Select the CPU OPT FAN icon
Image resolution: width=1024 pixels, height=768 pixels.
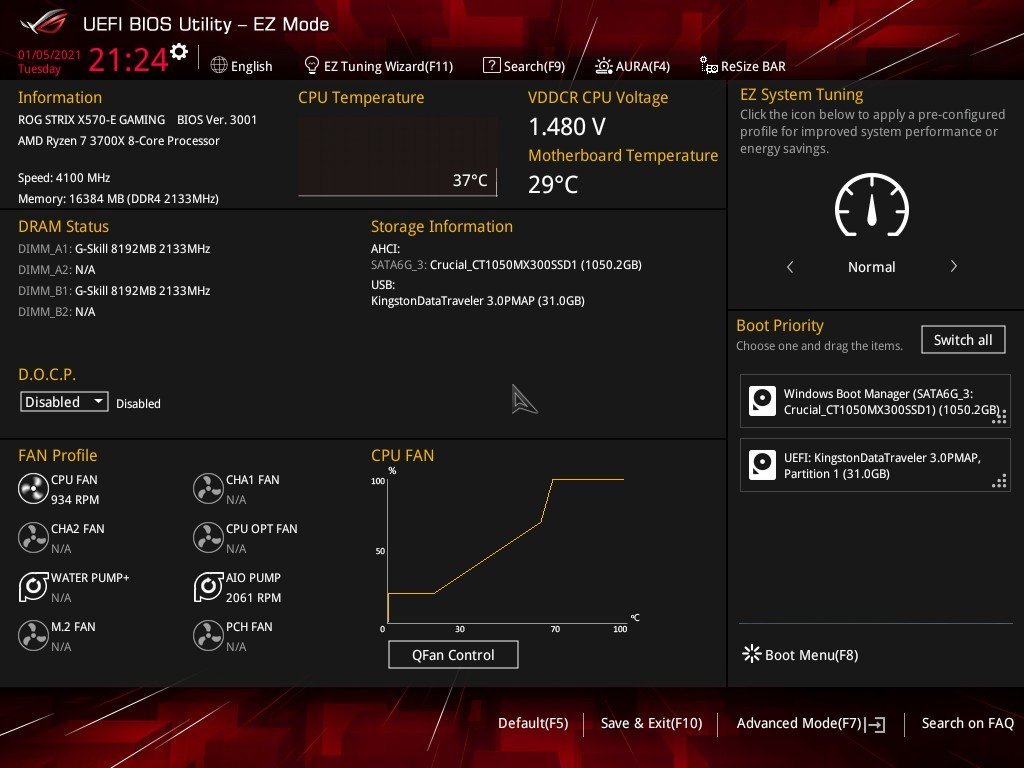click(208, 537)
